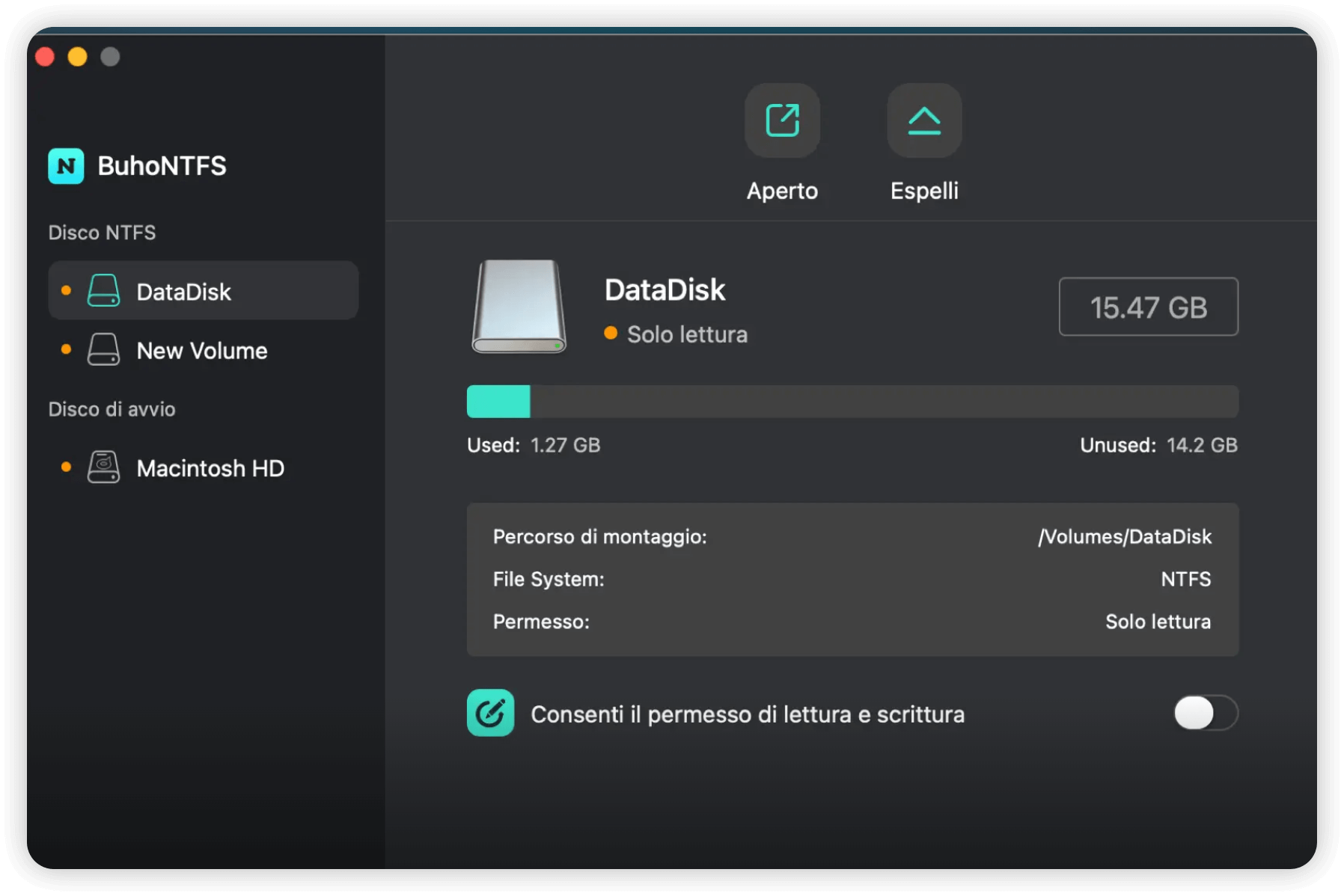Image resolution: width=1344 pixels, height=896 pixels.
Task: Select DataDisk in the sidebar
Action: point(204,291)
